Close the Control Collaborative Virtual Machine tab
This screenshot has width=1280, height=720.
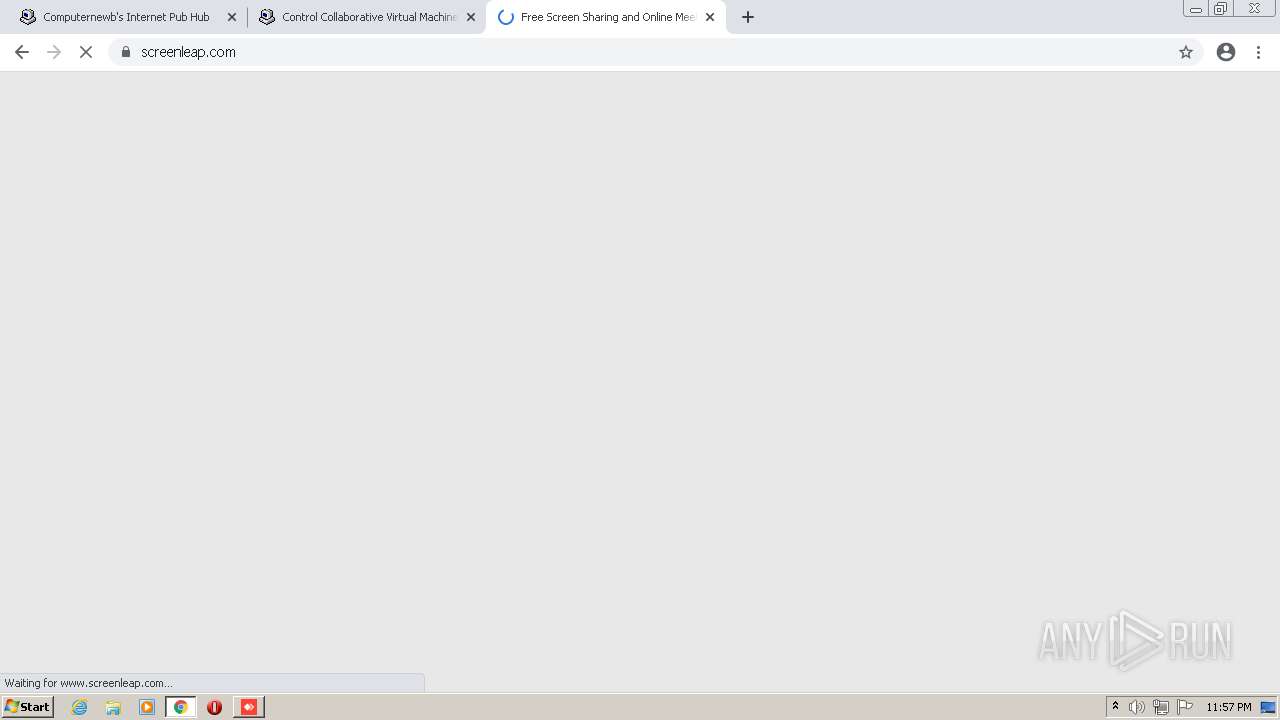pyautogui.click(x=471, y=17)
